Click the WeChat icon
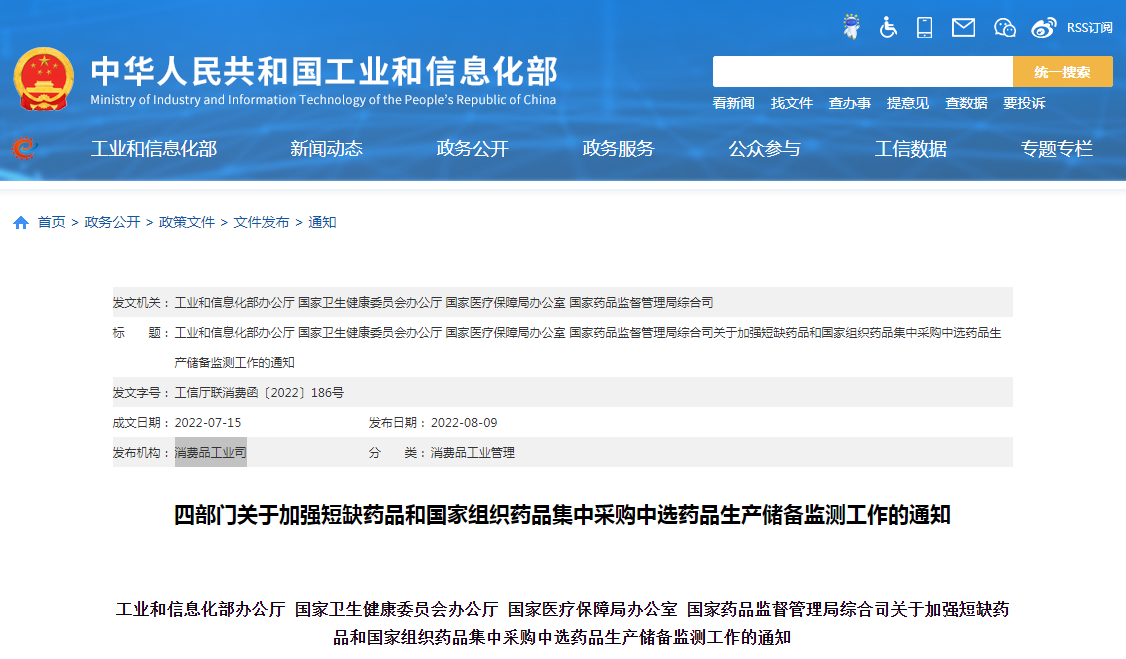Image resolution: width=1126 pixels, height=659 pixels. click(x=1004, y=27)
